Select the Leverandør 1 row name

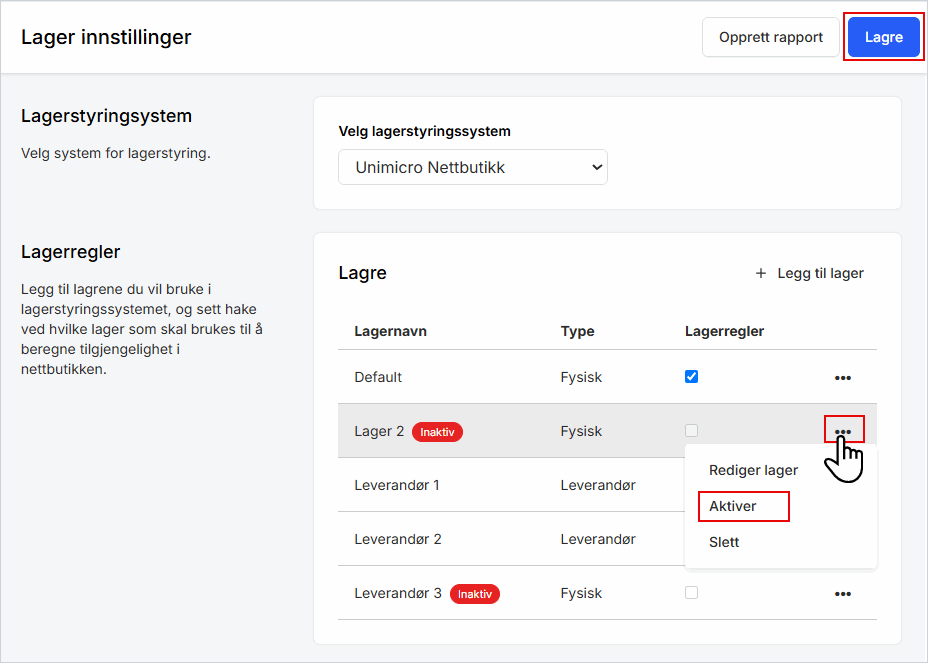click(x=397, y=485)
